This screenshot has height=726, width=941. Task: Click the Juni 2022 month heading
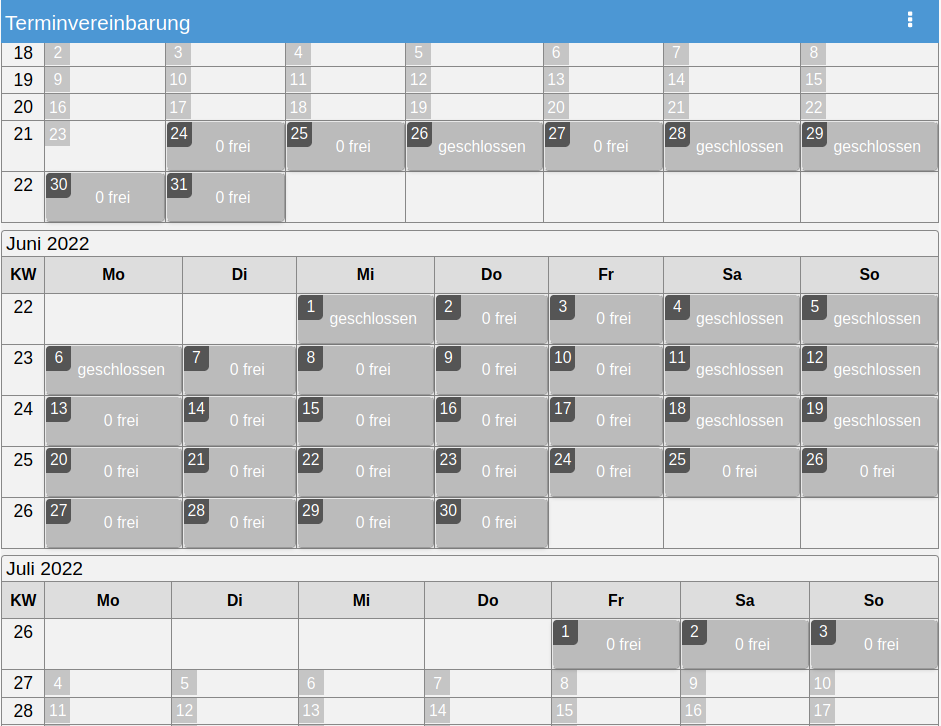point(48,244)
